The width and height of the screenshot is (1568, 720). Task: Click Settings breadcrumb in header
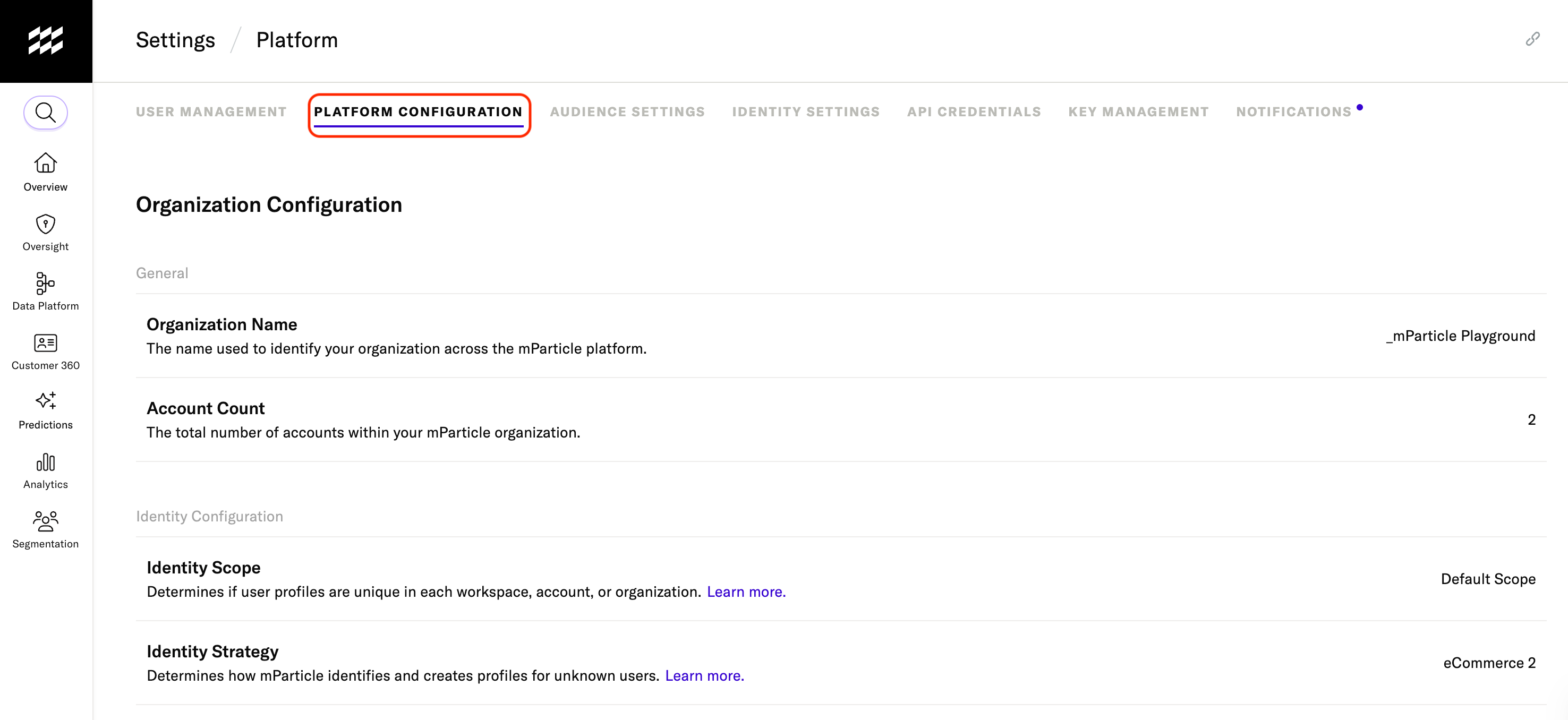[x=175, y=40]
